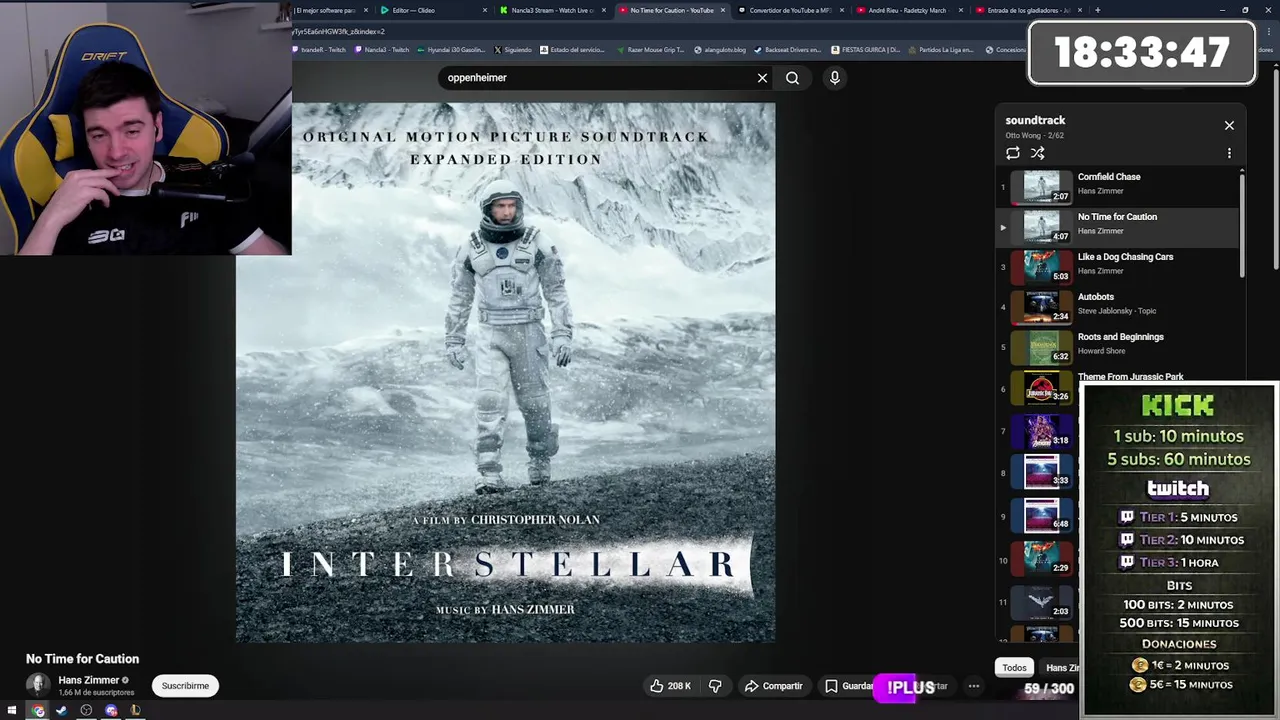Open more actions ellipsis below video
1280x720 pixels.
click(x=973, y=686)
